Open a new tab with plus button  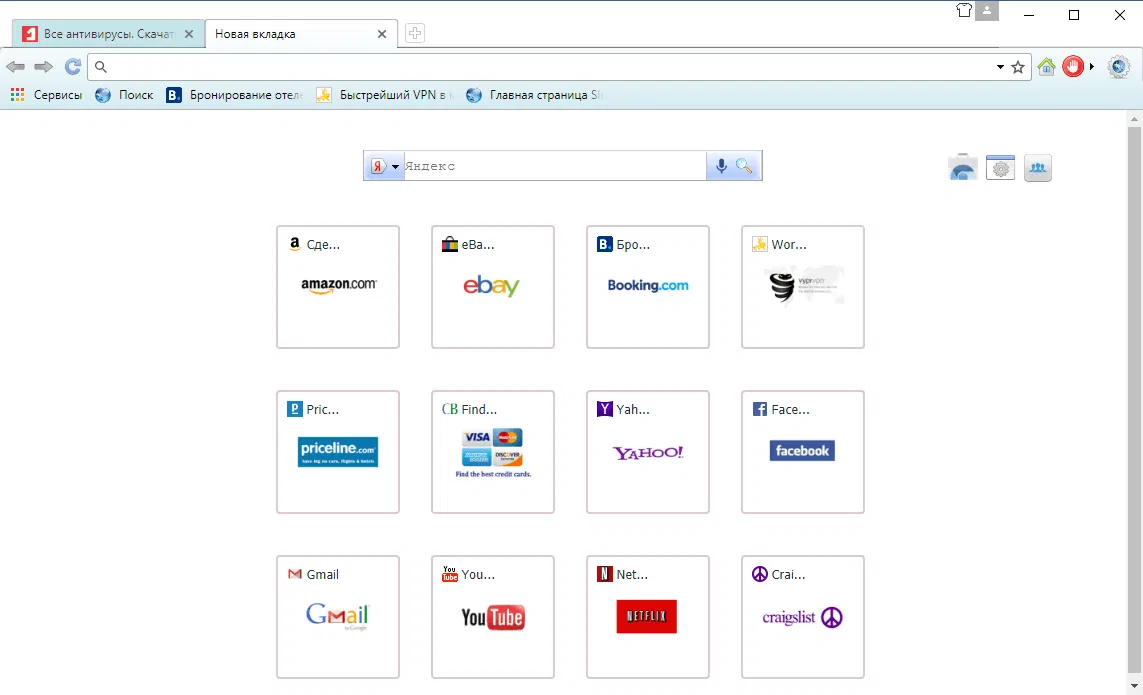415,33
